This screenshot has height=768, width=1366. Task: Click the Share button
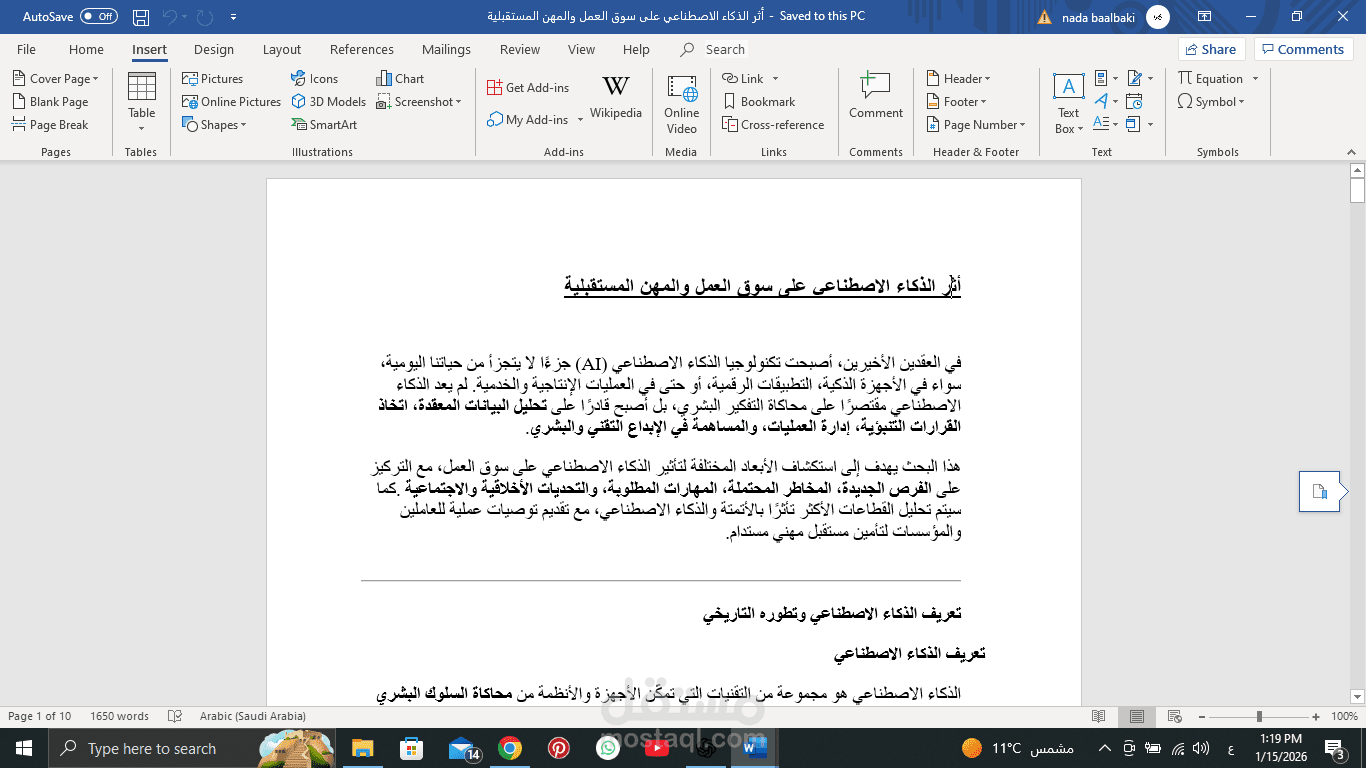click(1211, 49)
